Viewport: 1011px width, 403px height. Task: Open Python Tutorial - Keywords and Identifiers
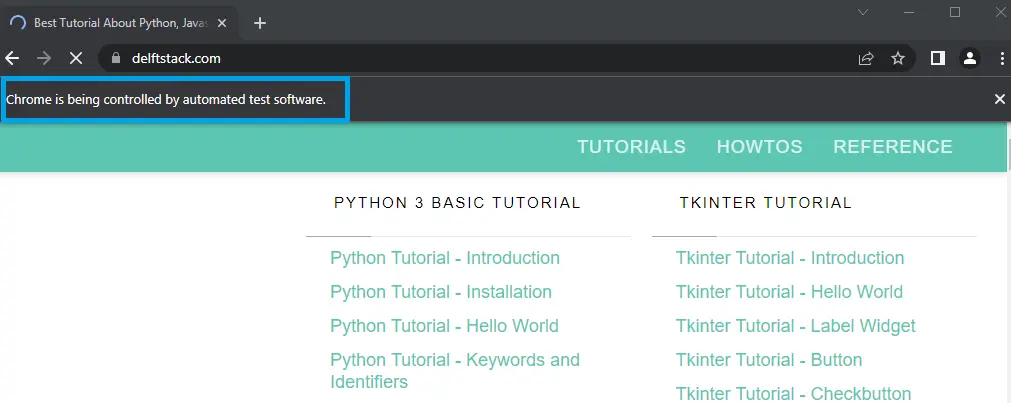tap(455, 371)
